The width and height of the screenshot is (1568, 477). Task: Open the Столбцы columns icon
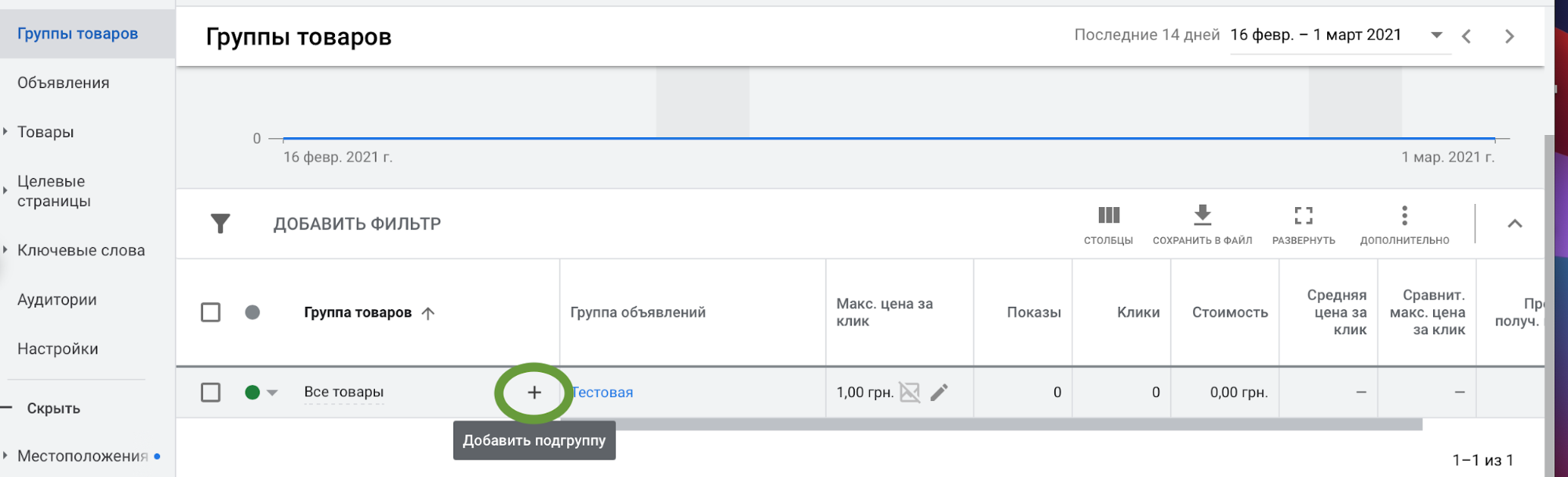coord(1108,216)
